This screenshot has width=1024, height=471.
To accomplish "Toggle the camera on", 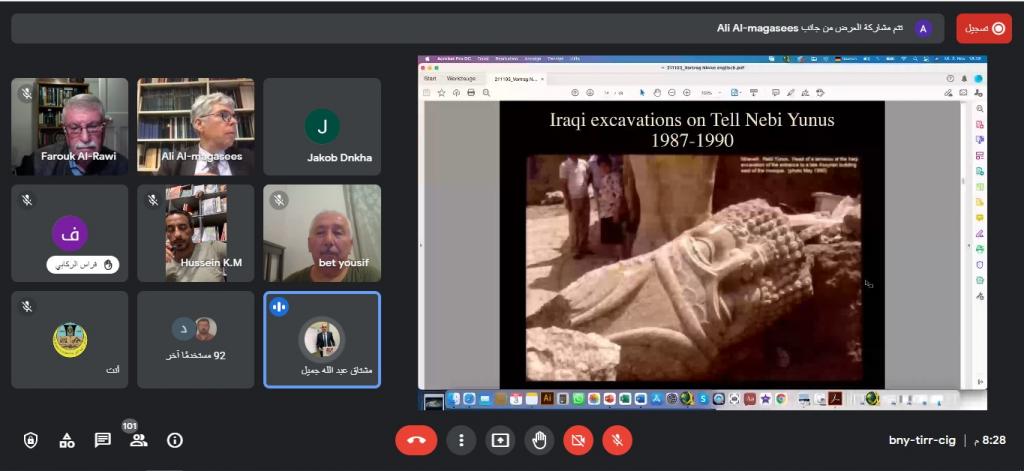I will (577, 440).
